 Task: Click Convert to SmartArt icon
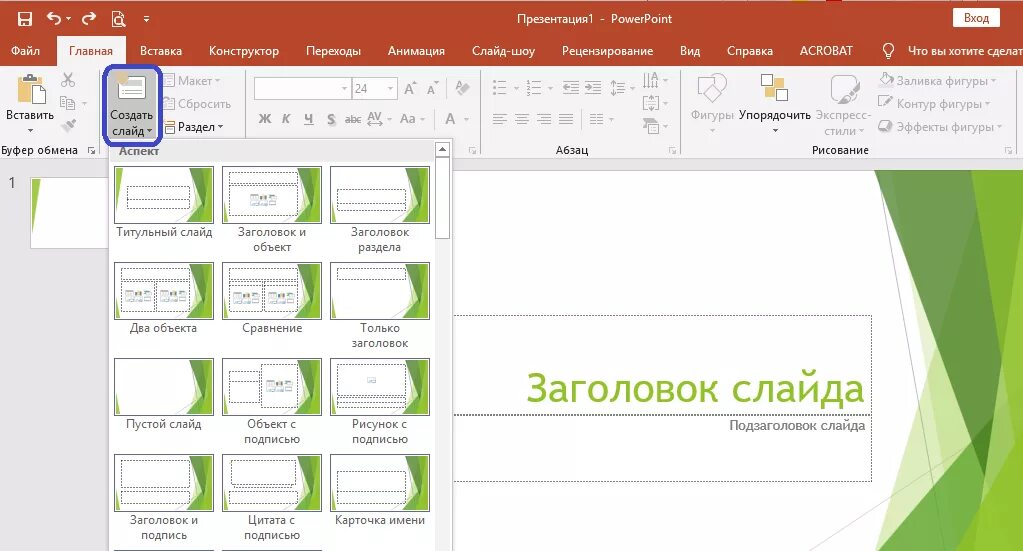click(x=650, y=126)
